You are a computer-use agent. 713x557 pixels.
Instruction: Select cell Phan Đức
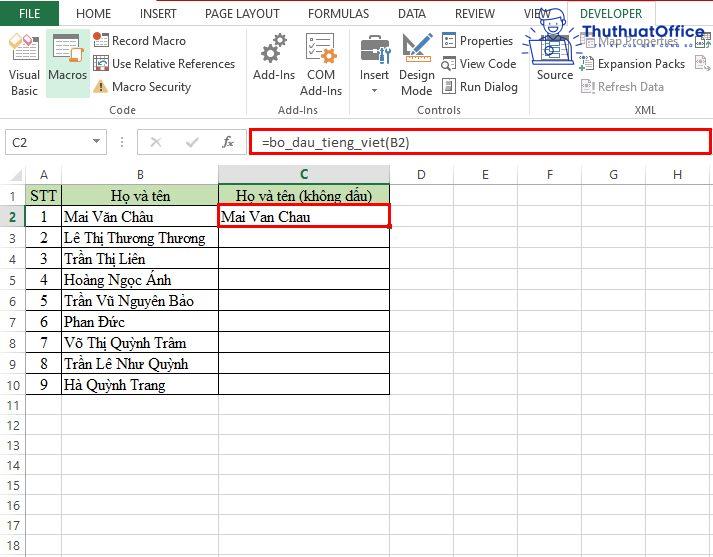click(140, 321)
